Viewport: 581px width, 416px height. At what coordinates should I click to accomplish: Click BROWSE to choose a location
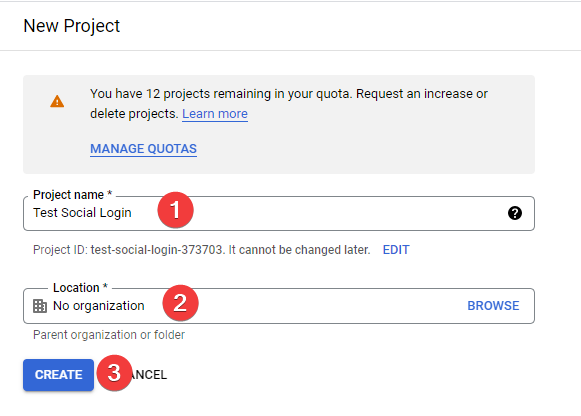pos(493,306)
